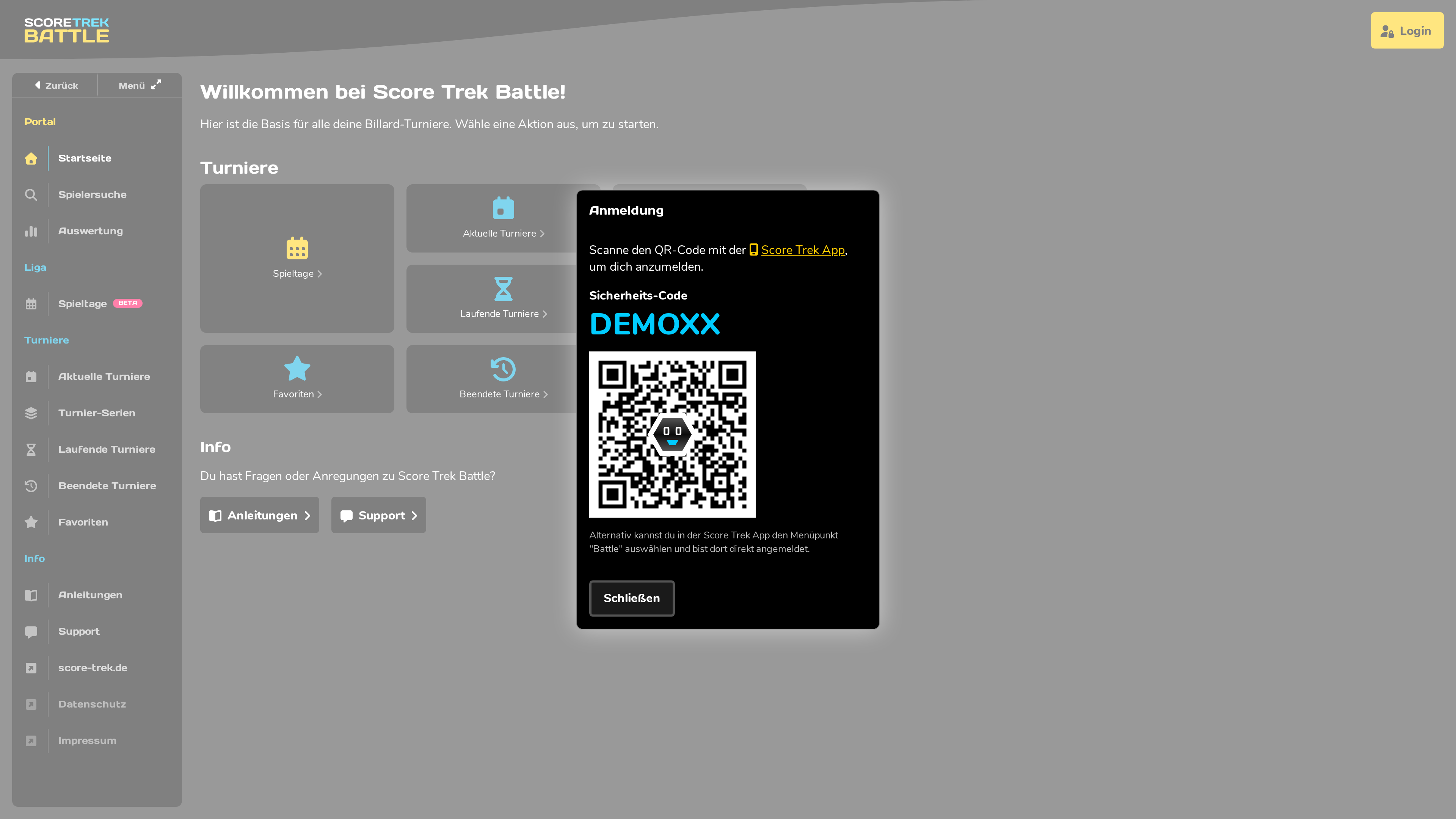The height and width of the screenshot is (819, 1456).
Task: Click the phone icon before Score Trek App
Action: tap(753, 250)
